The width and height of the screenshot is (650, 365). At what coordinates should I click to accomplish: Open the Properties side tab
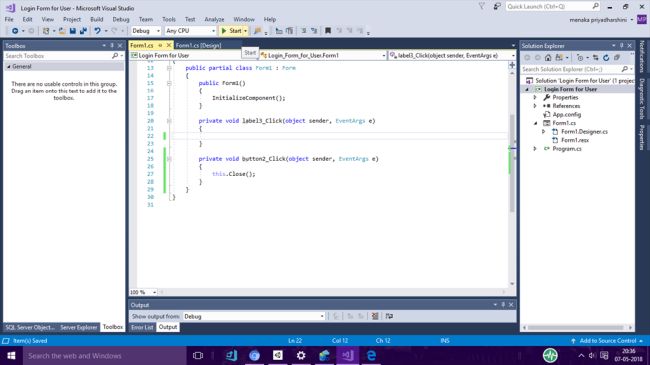click(x=642, y=137)
